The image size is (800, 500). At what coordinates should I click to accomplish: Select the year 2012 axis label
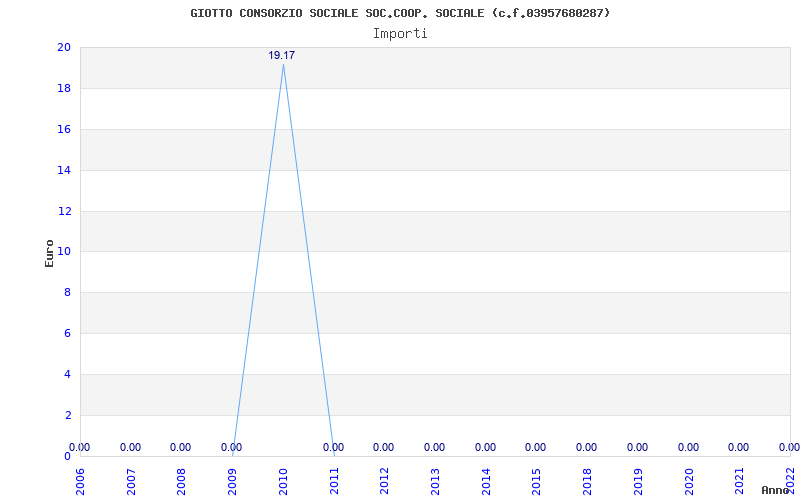(x=385, y=482)
